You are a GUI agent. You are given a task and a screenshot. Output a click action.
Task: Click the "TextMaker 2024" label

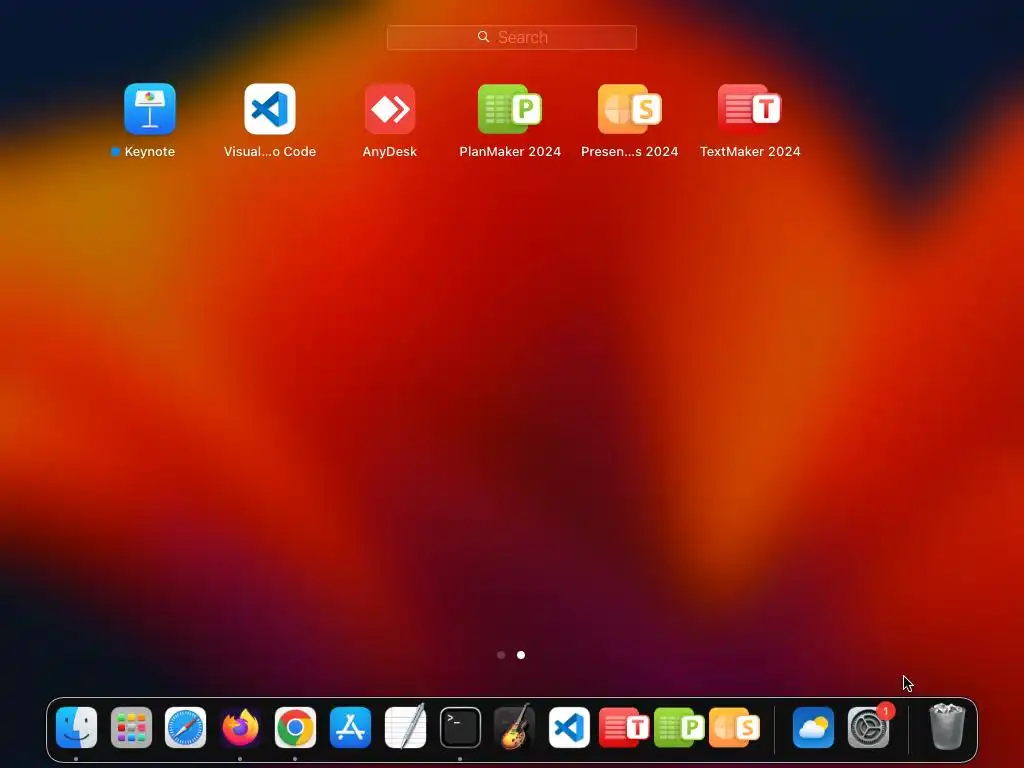[x=750, y=152]
